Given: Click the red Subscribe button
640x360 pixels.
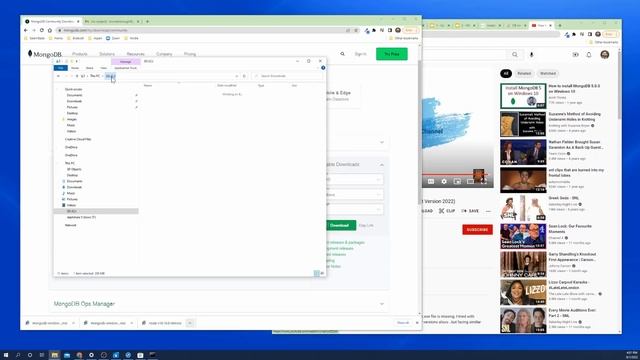Looking at the screenshot, I should (478, 229).
